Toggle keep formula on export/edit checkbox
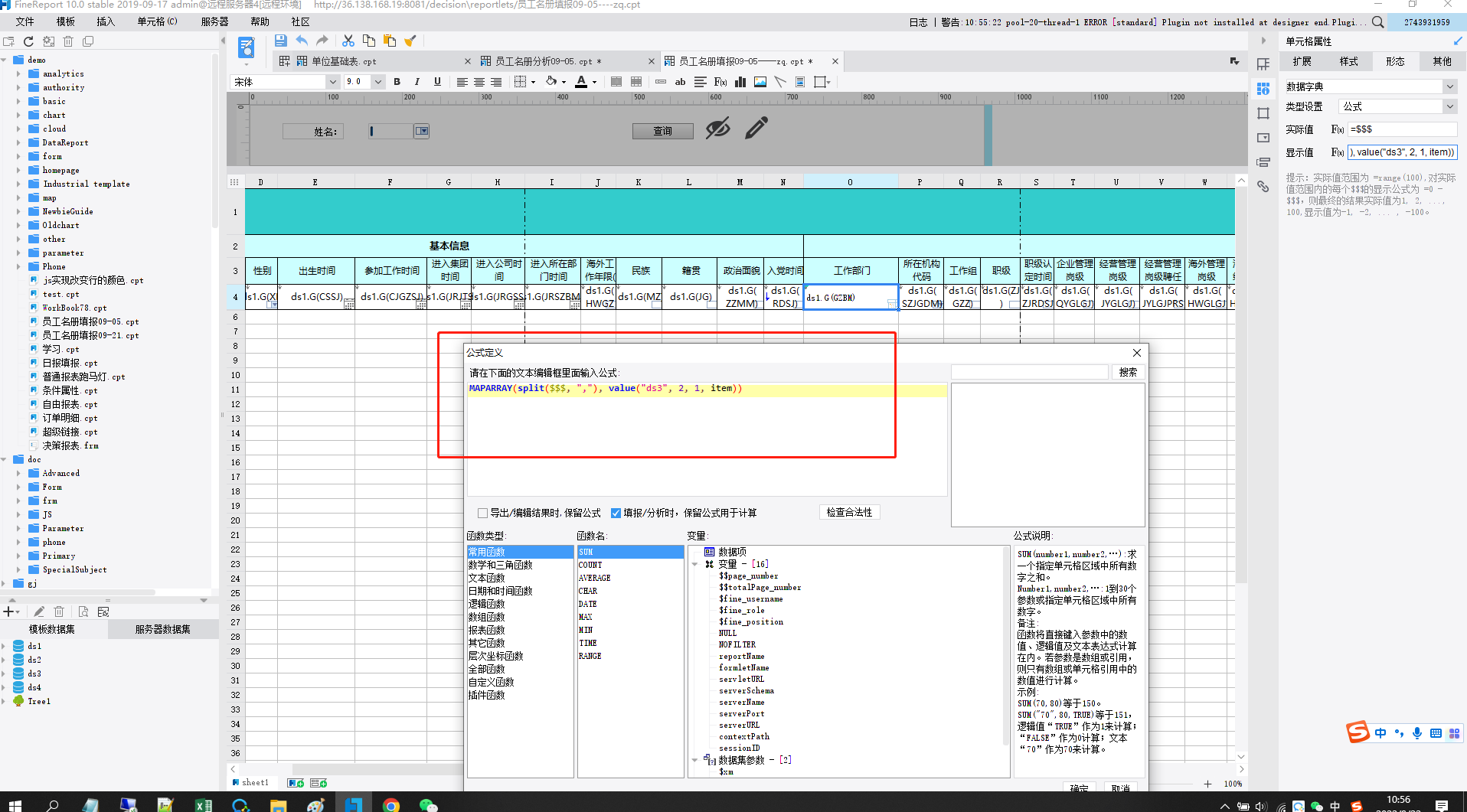The height and width of the screenshot is (812, 1467). tap(482, 513)
